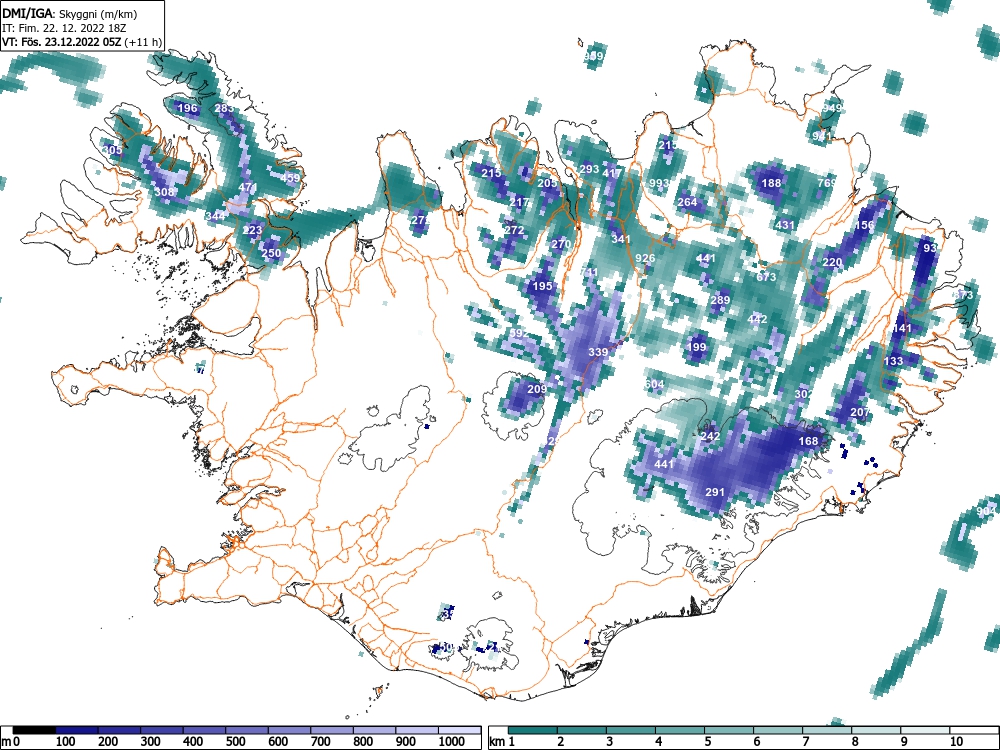Screen dimensions: 1000x750
Task: Click the visibility value '459' on the map
Action: pos(290,178)
